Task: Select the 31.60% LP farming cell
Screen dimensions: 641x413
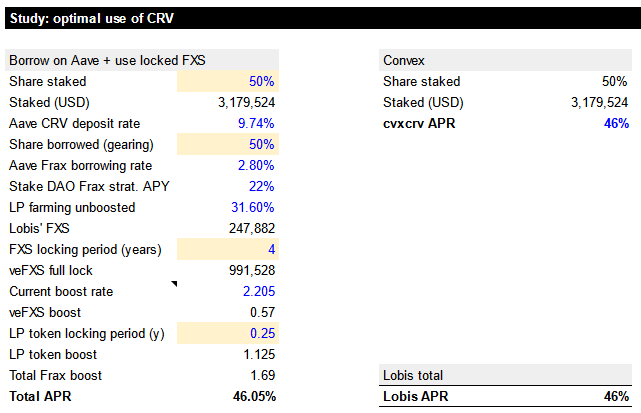Action: pos(253,207)
